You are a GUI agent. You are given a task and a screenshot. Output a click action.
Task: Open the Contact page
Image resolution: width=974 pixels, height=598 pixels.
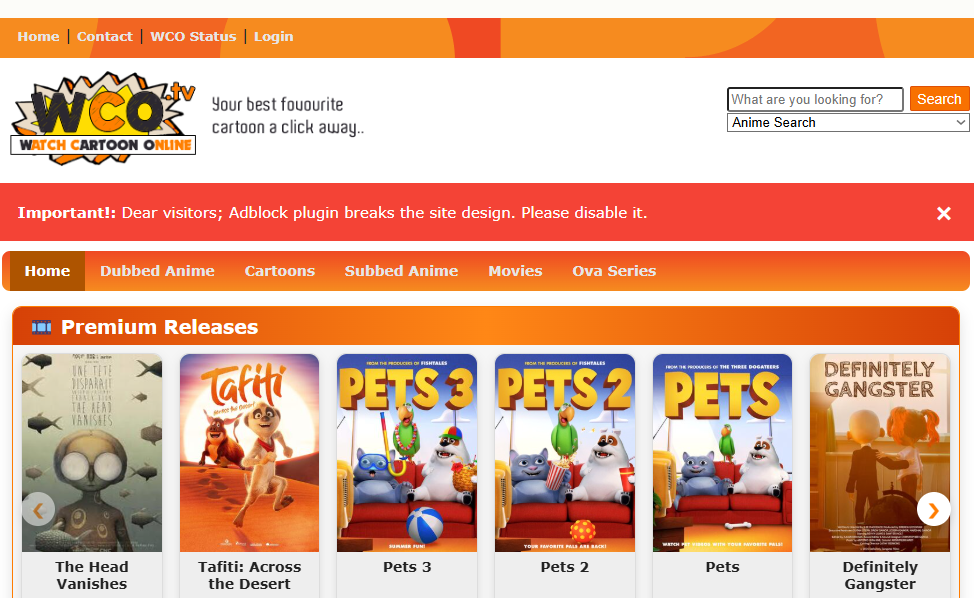click(x=104, y=36)
